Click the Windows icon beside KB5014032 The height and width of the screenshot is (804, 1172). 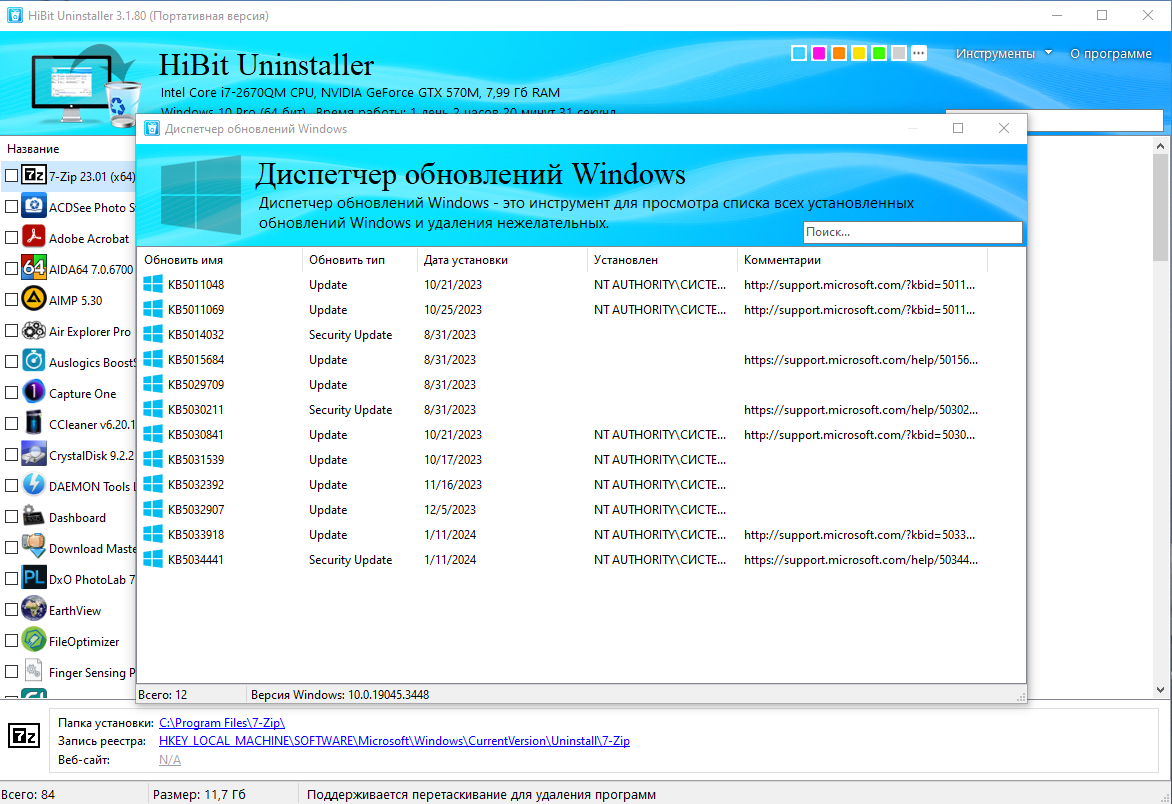pyautogui.click(x=152, y=334)
